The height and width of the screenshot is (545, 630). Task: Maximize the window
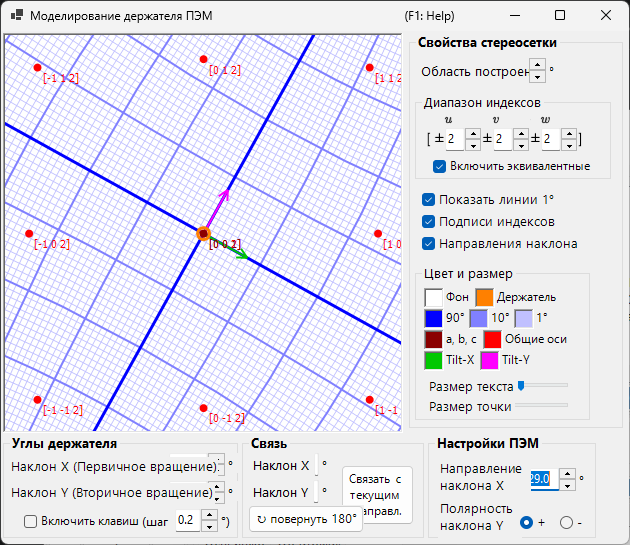(x=560, y=15)
